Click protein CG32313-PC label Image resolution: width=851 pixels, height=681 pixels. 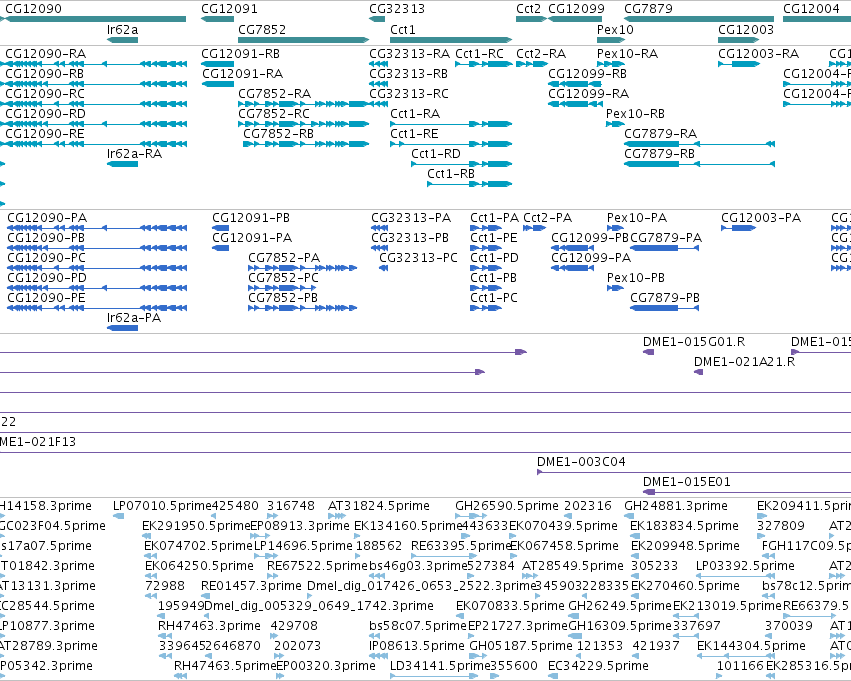click(418, 258)
